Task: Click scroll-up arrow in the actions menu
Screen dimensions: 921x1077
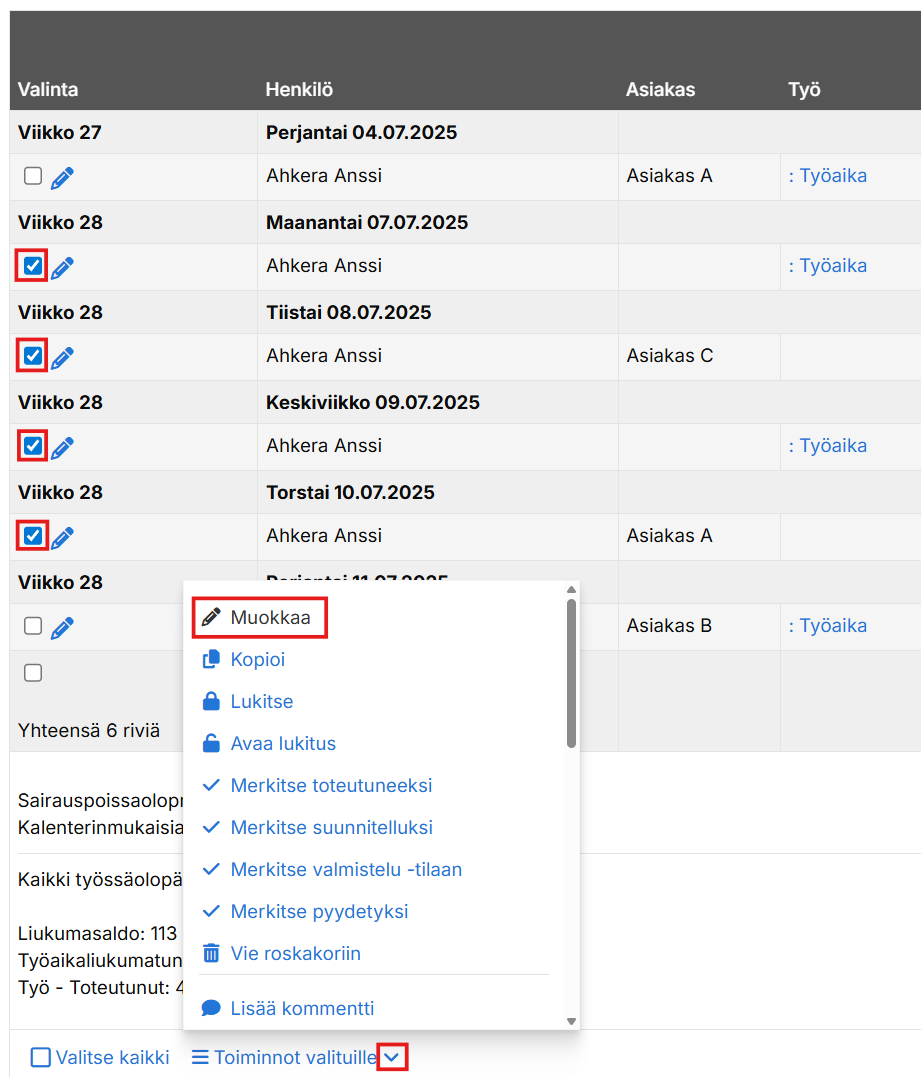Action: click(x=572, y=590)
